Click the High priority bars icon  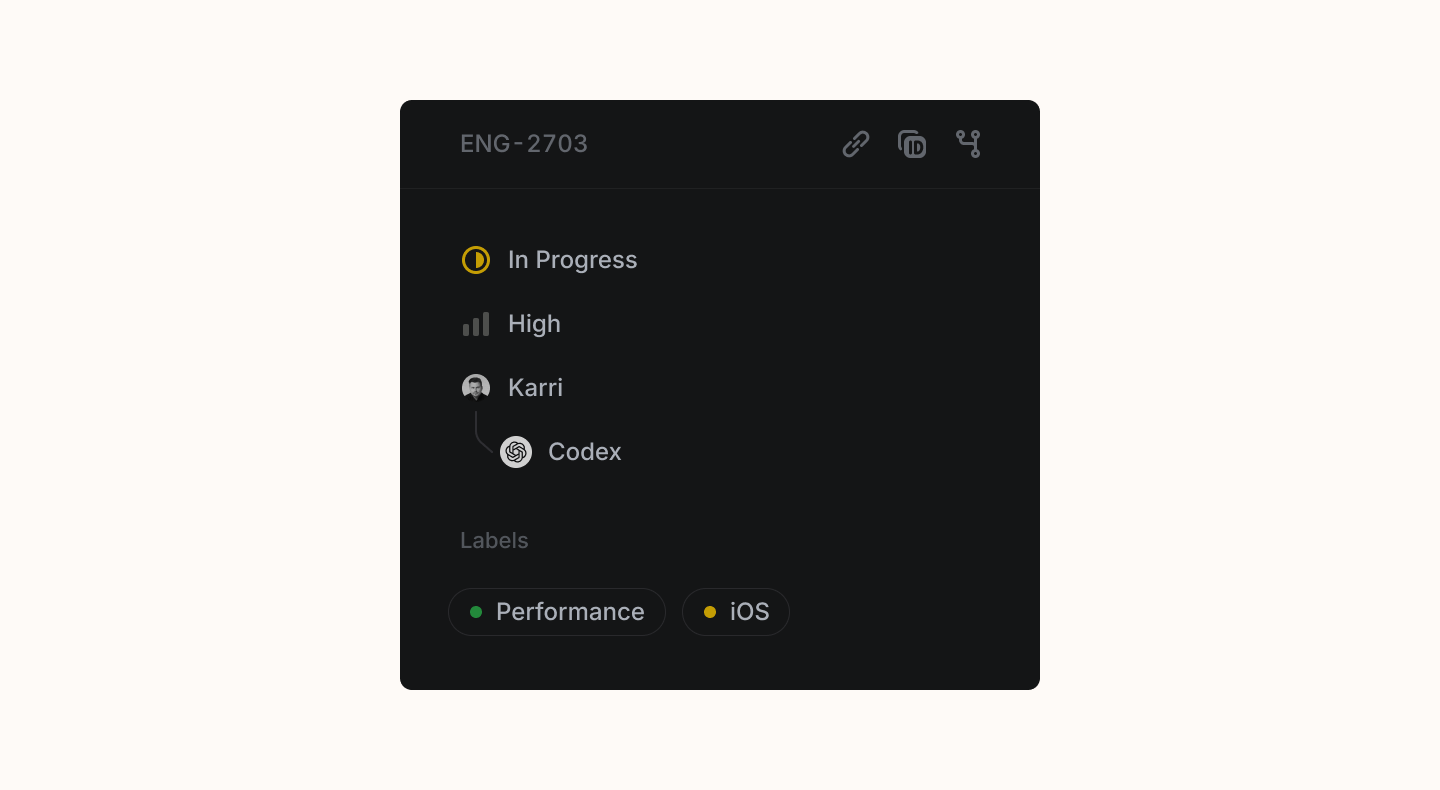point(476,324)
